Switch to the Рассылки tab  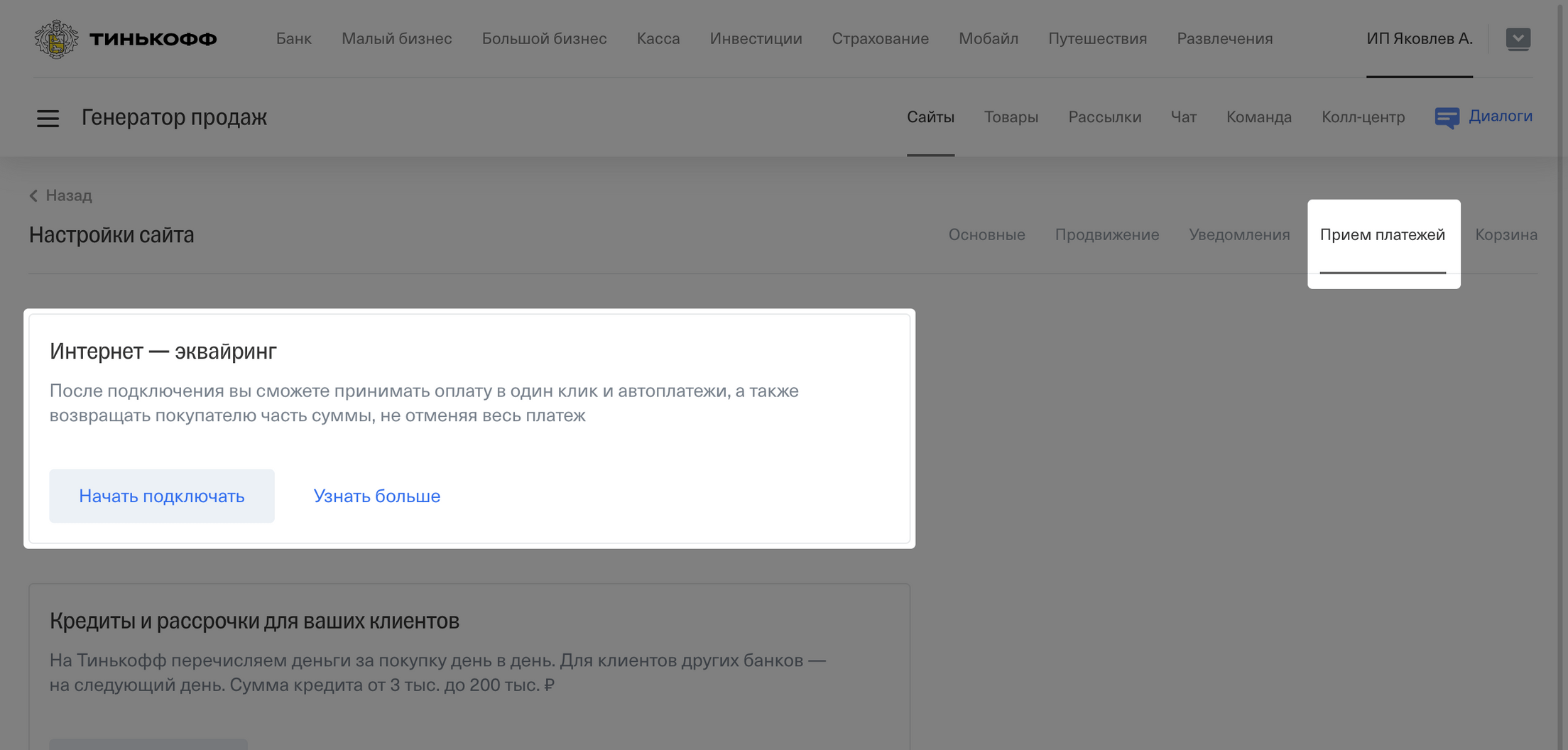tap(1105, 117)
